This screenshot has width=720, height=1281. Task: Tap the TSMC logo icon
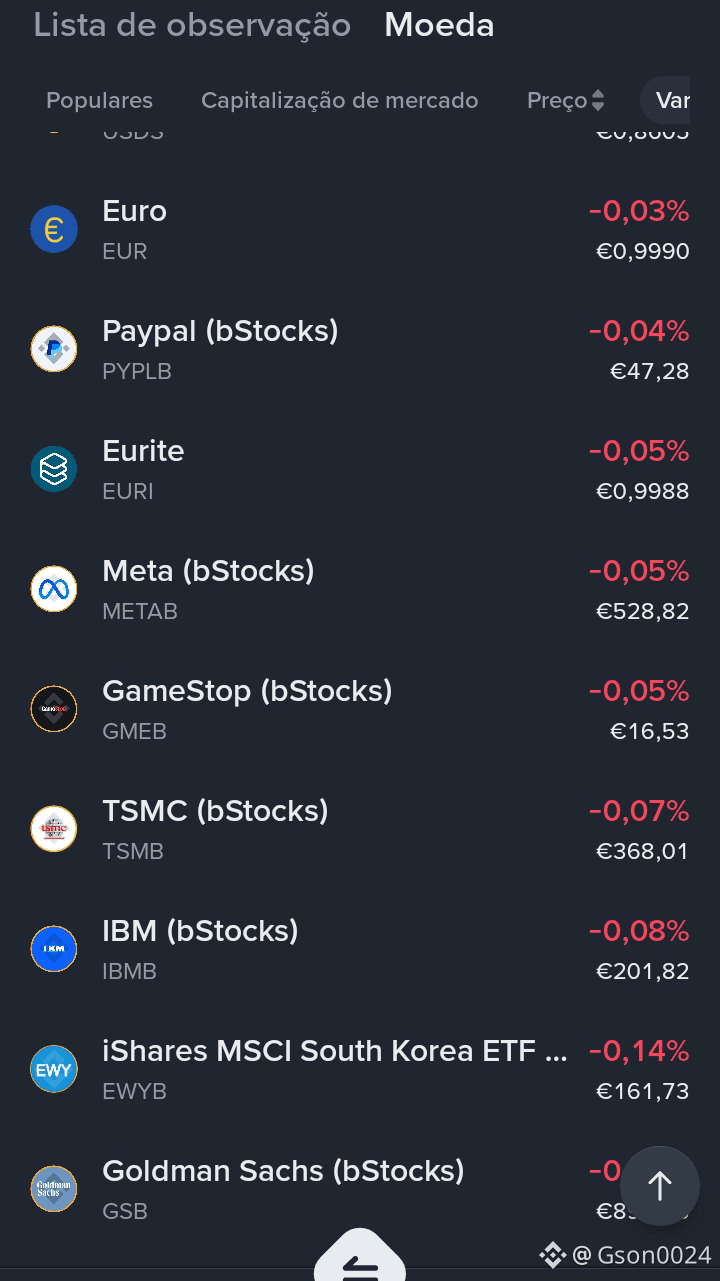(x=54, y=829)
